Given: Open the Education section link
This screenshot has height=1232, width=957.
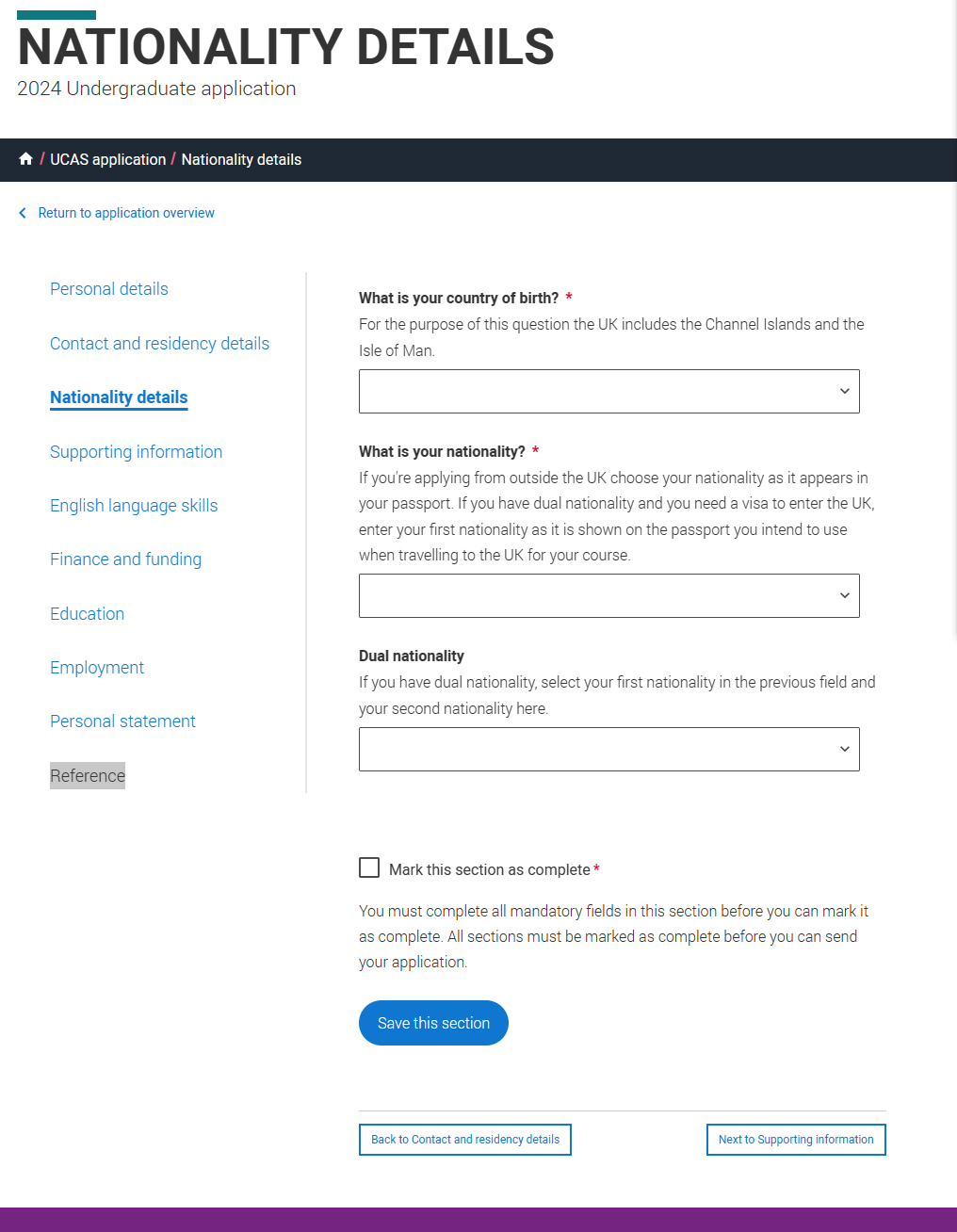Looking at the screenshot, I should [x=87, y=614].
